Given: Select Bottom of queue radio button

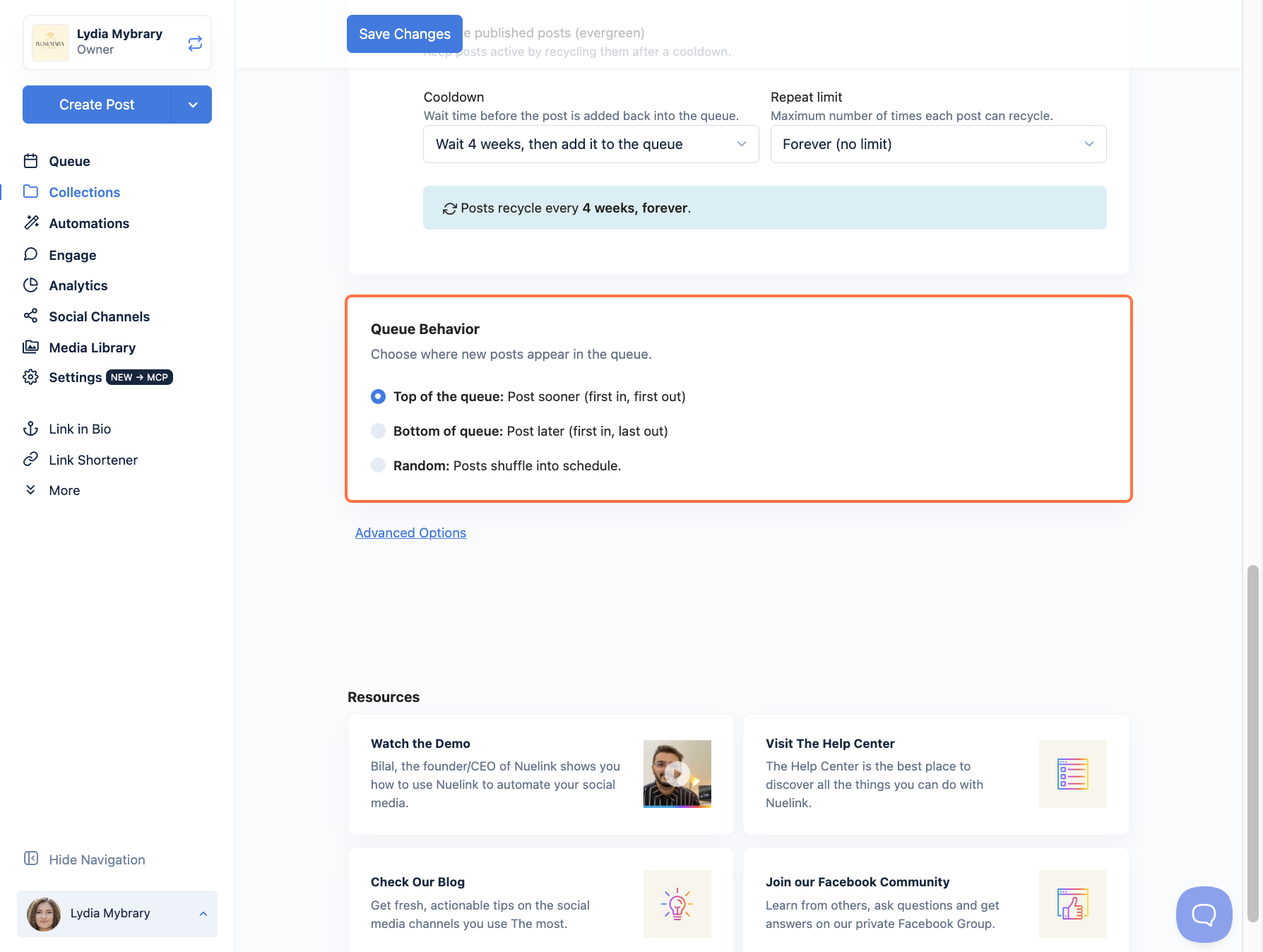Looking at the screenshot, I should coord(378,431).
